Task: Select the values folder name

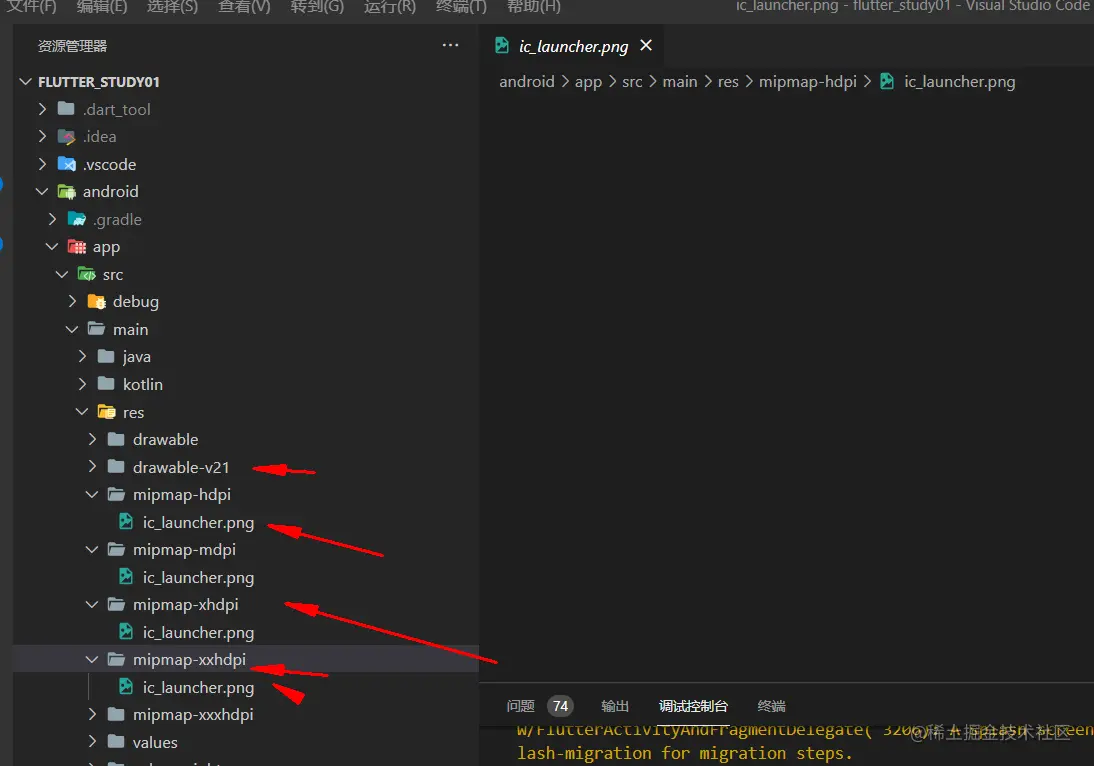Action: (155, 742)
